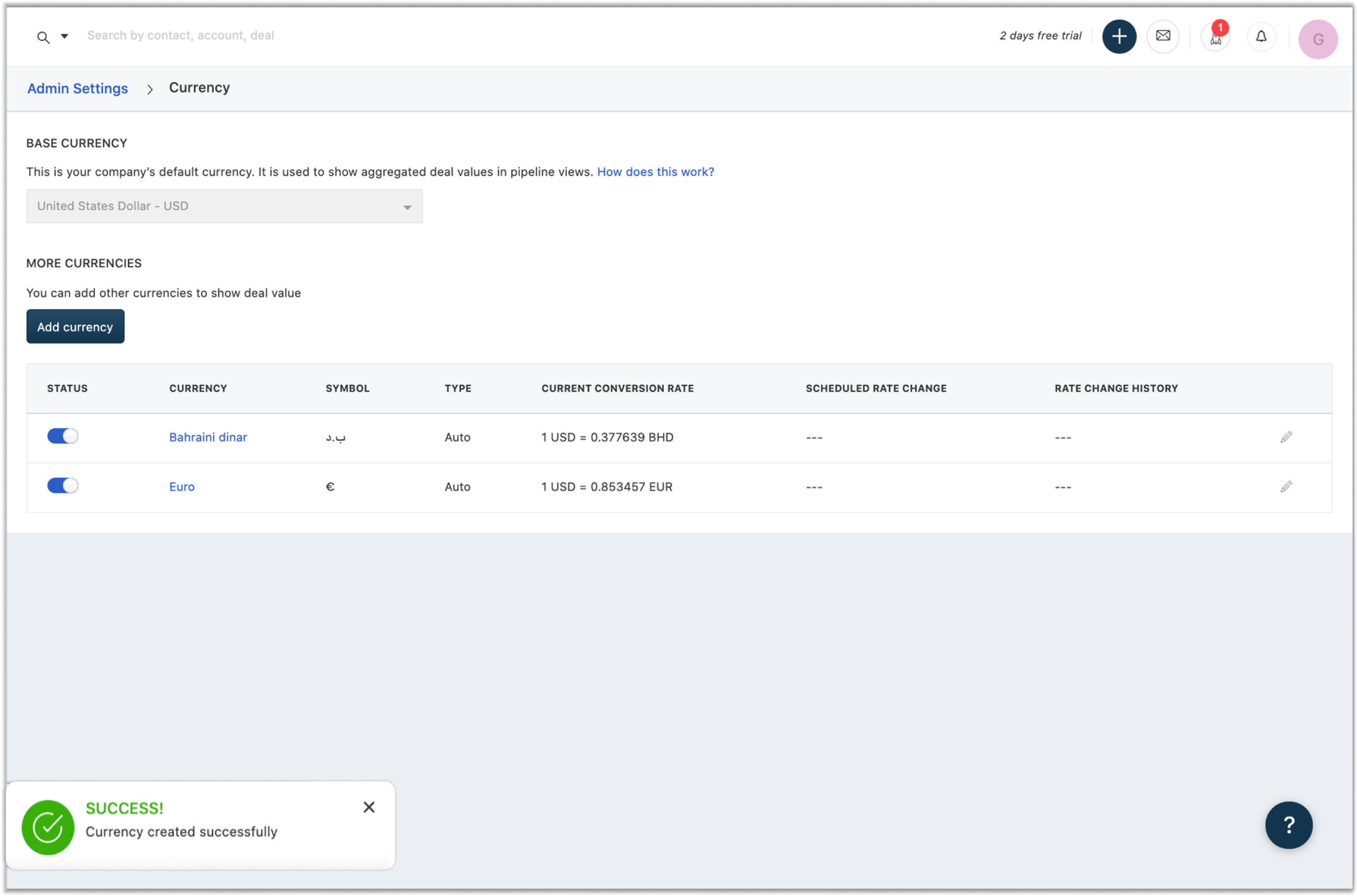Disable the Bahraini dinar status toggle

click(x=62, y=437)
